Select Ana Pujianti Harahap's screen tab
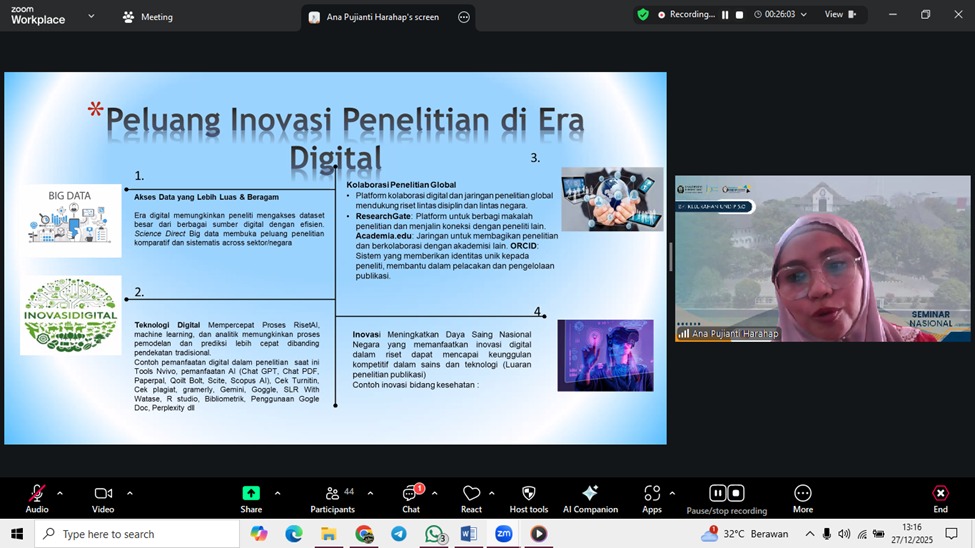 point(382,17)
